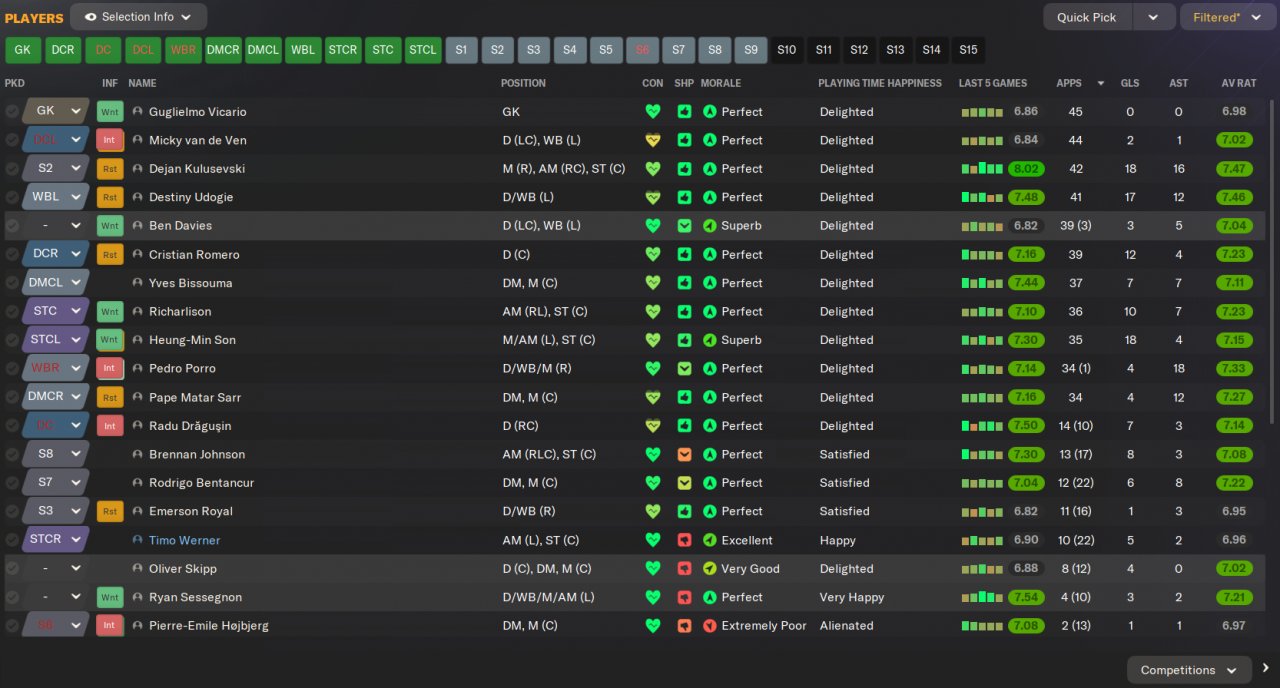Viewport: 1280px width, 688px height.
Task: Click the player list vertical scrollbar
Action: pos(1272,260)
